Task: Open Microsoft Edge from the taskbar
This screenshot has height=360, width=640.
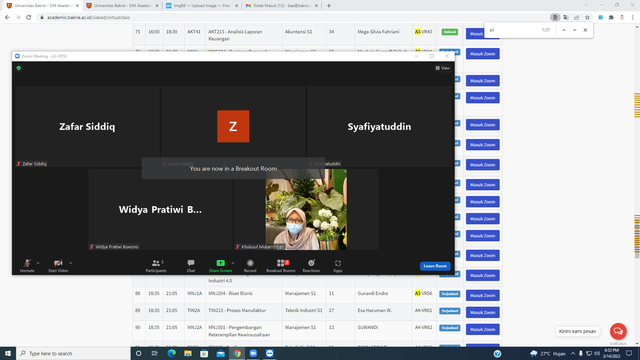Action: pos(171,353)
